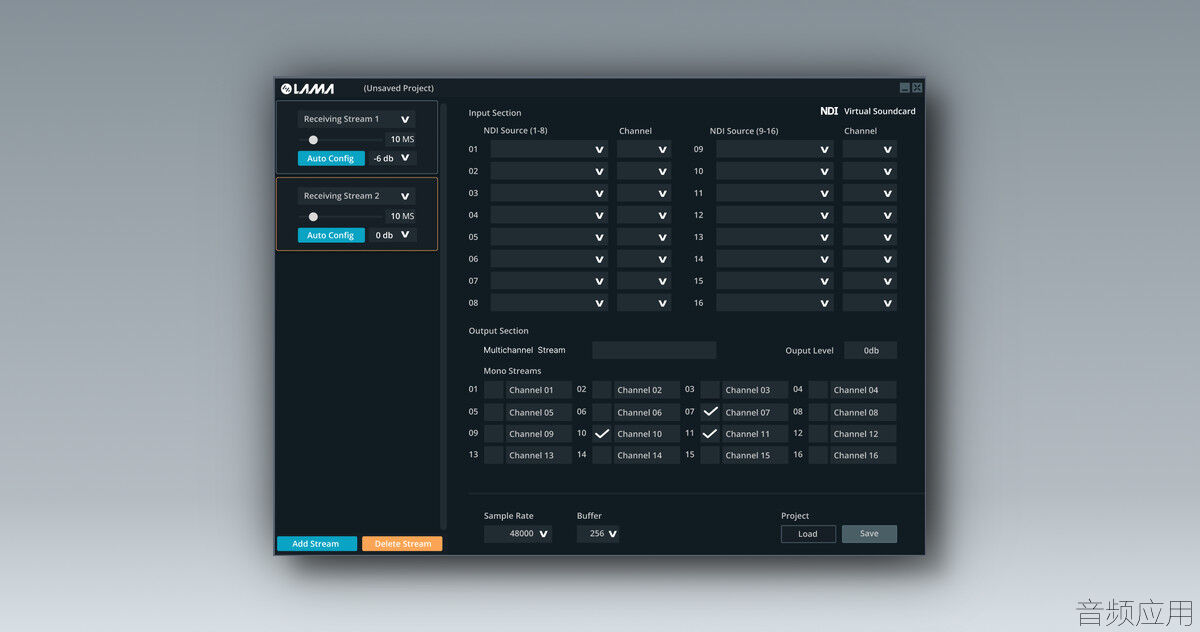The height and width of the screenshot is (632, 1200).
Task: Enable mono stream checkbox for Channel 06
Action: coord(602,412)
